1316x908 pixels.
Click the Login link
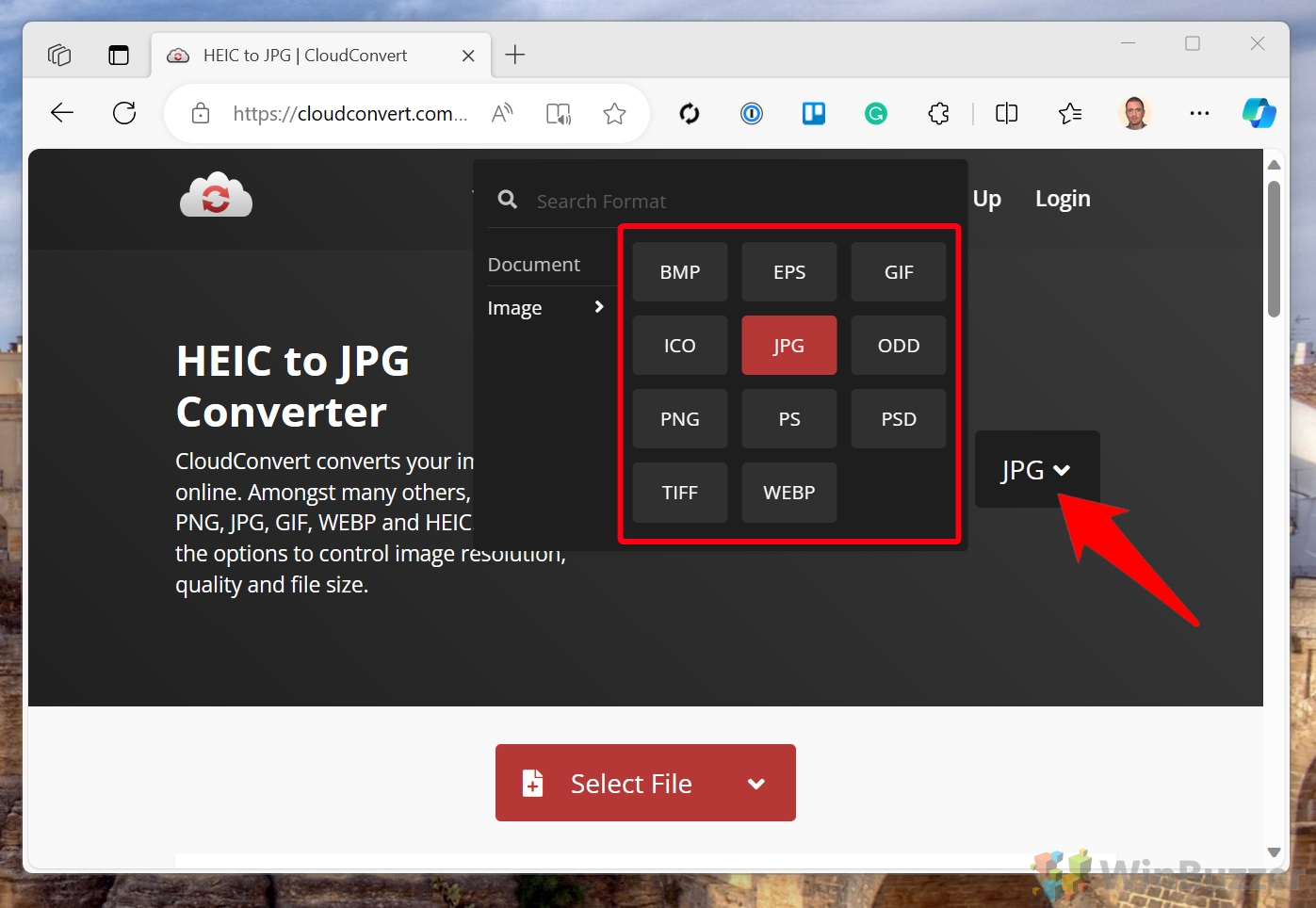coord(1063,199)
